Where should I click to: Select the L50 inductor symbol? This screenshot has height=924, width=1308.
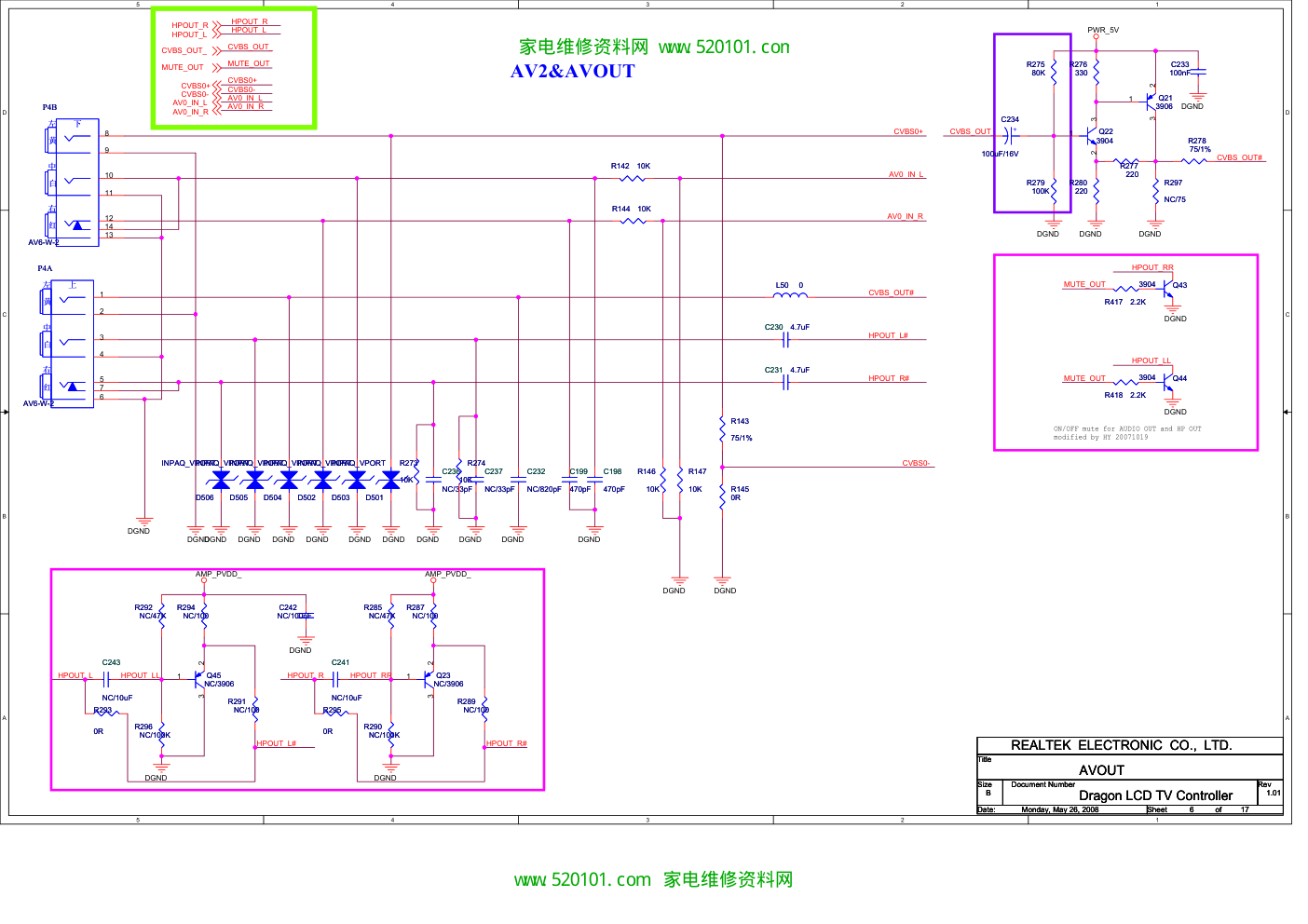click(790, 296)
